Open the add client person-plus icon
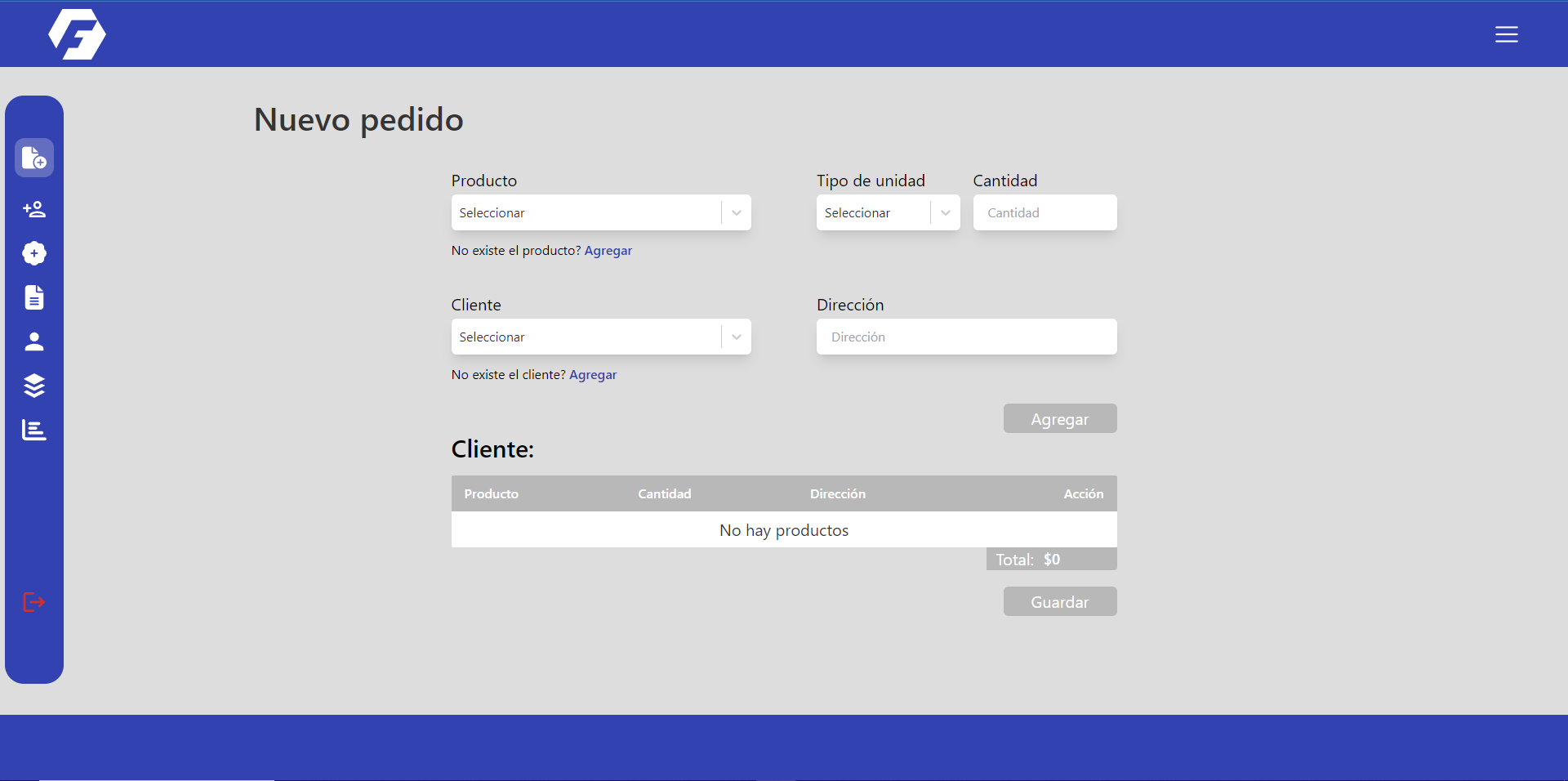The image size is (1568, 781). tap(34, 209)
